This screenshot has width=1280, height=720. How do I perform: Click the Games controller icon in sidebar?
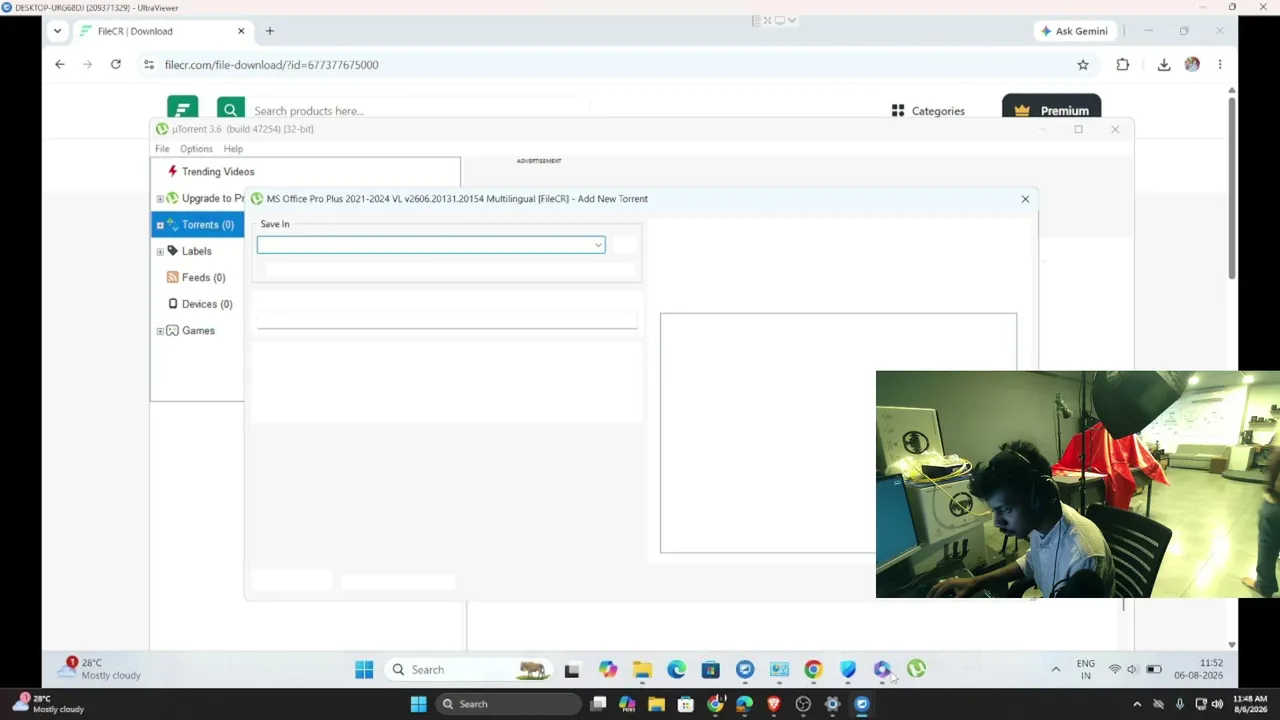[x=172, y=331]
